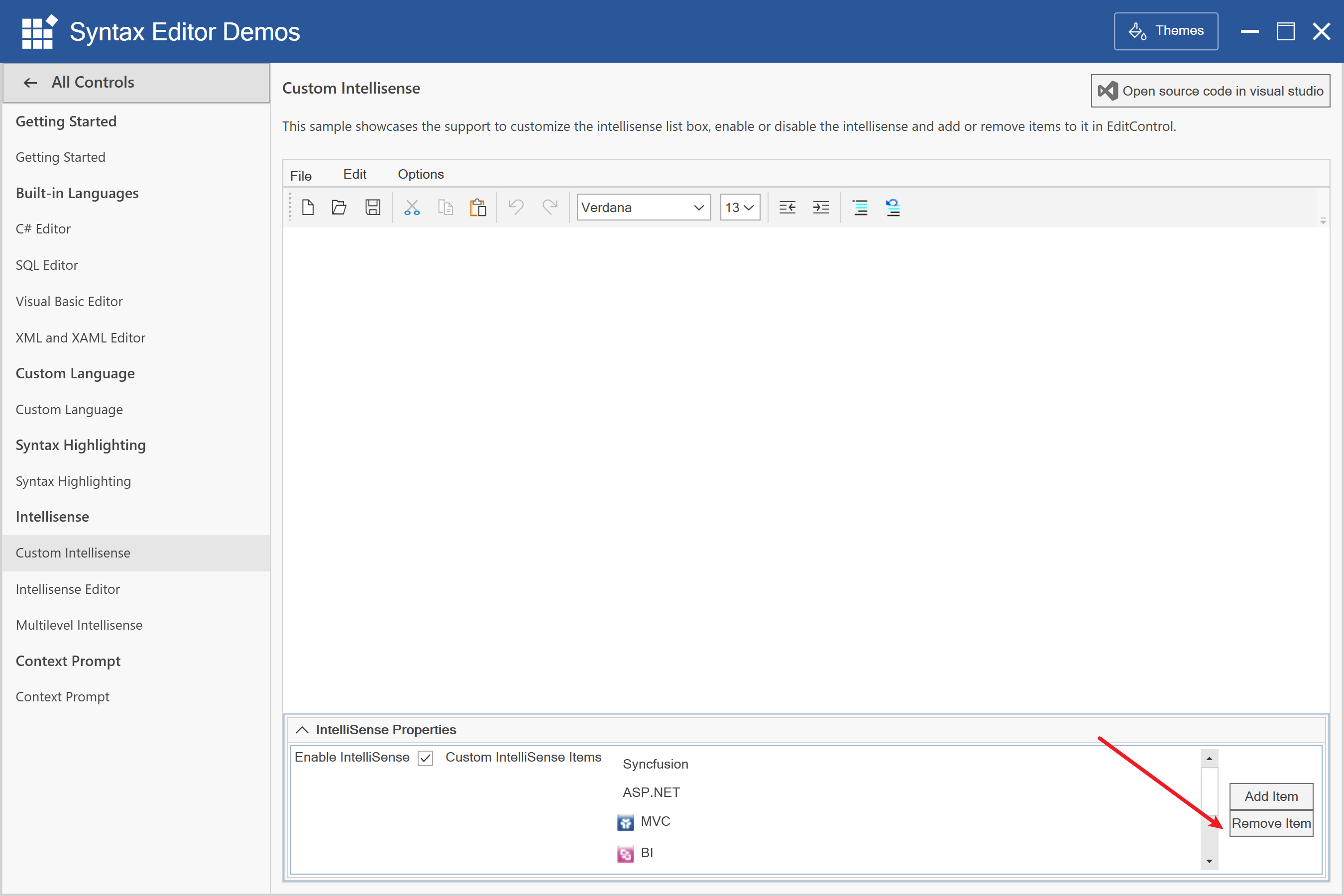Click the items list scroll-up arrow
The height and width of the screenshot is (896, 1344).
(1209, 759)
